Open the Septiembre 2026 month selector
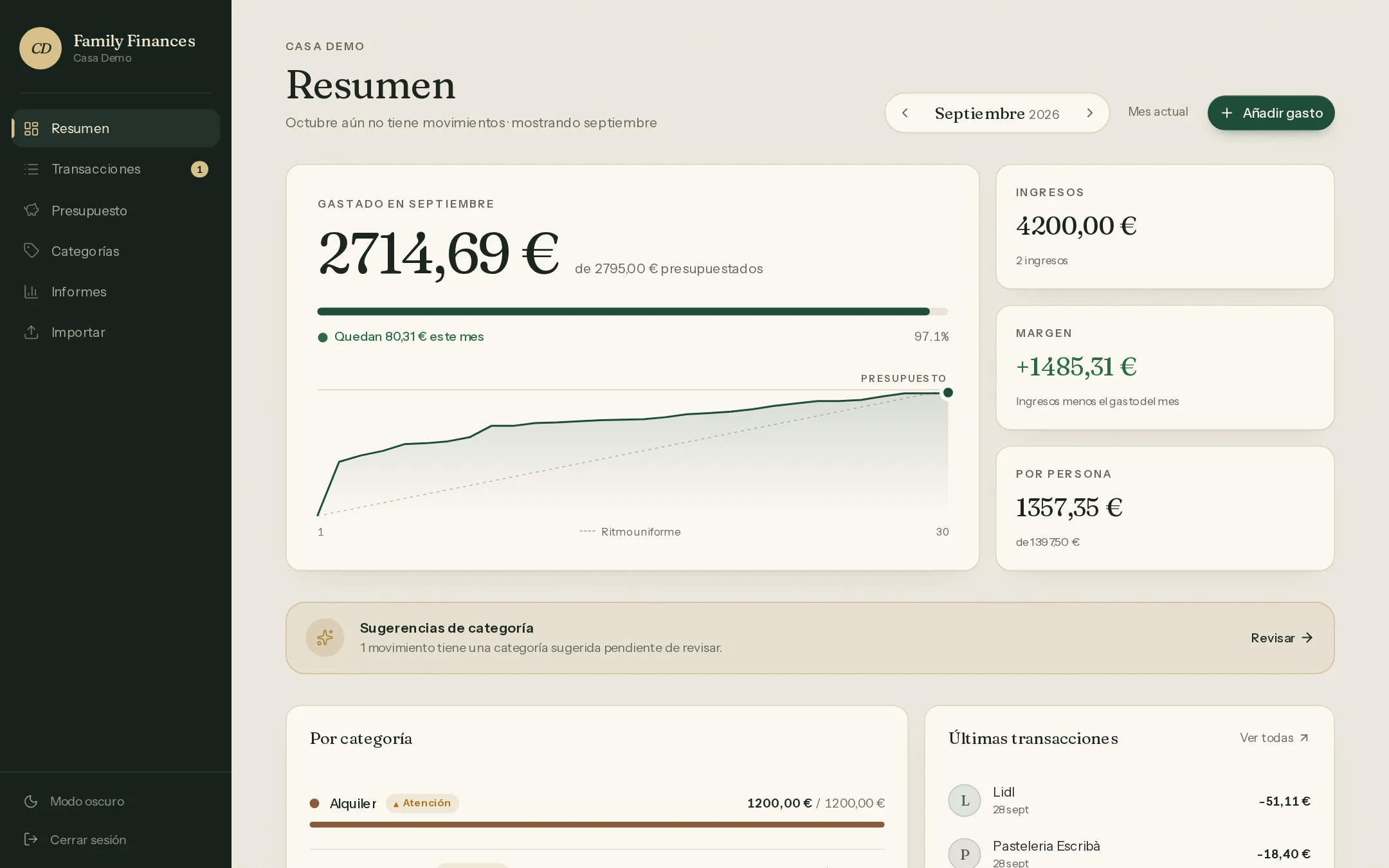Viewport: 1389px width, 868px height. (997, 114)
